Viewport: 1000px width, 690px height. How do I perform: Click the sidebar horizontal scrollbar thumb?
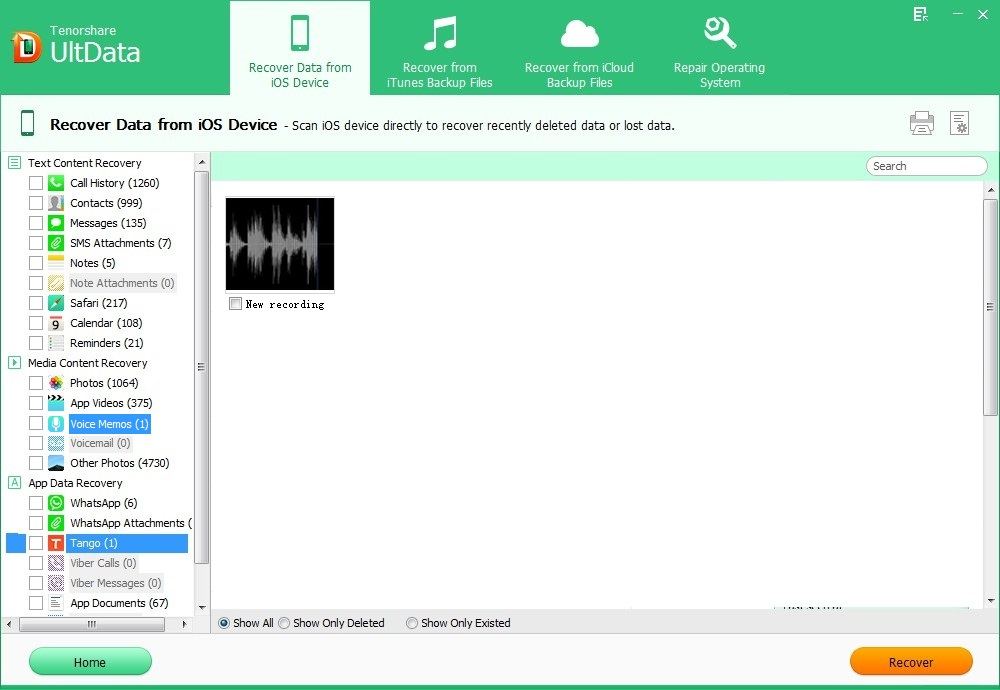(x=92, y=624)
